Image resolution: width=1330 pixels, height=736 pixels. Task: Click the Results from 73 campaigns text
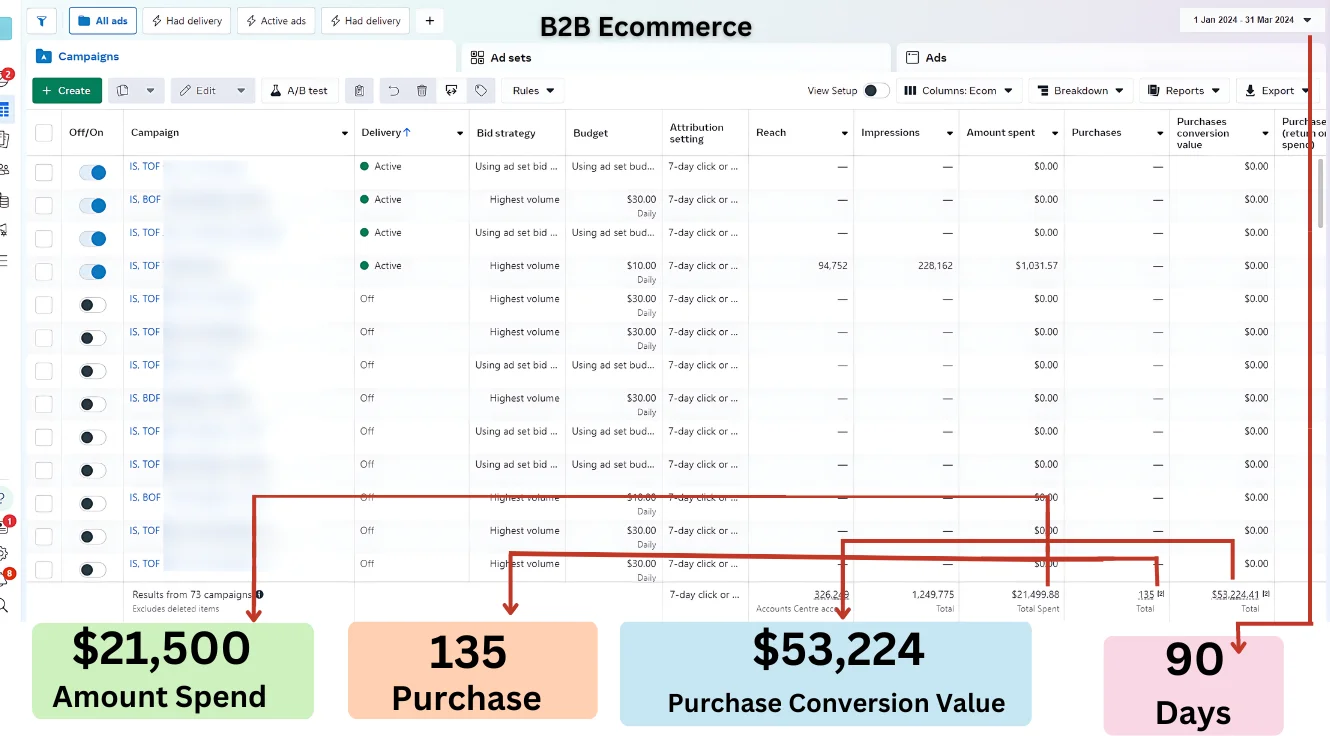[192, 594]
